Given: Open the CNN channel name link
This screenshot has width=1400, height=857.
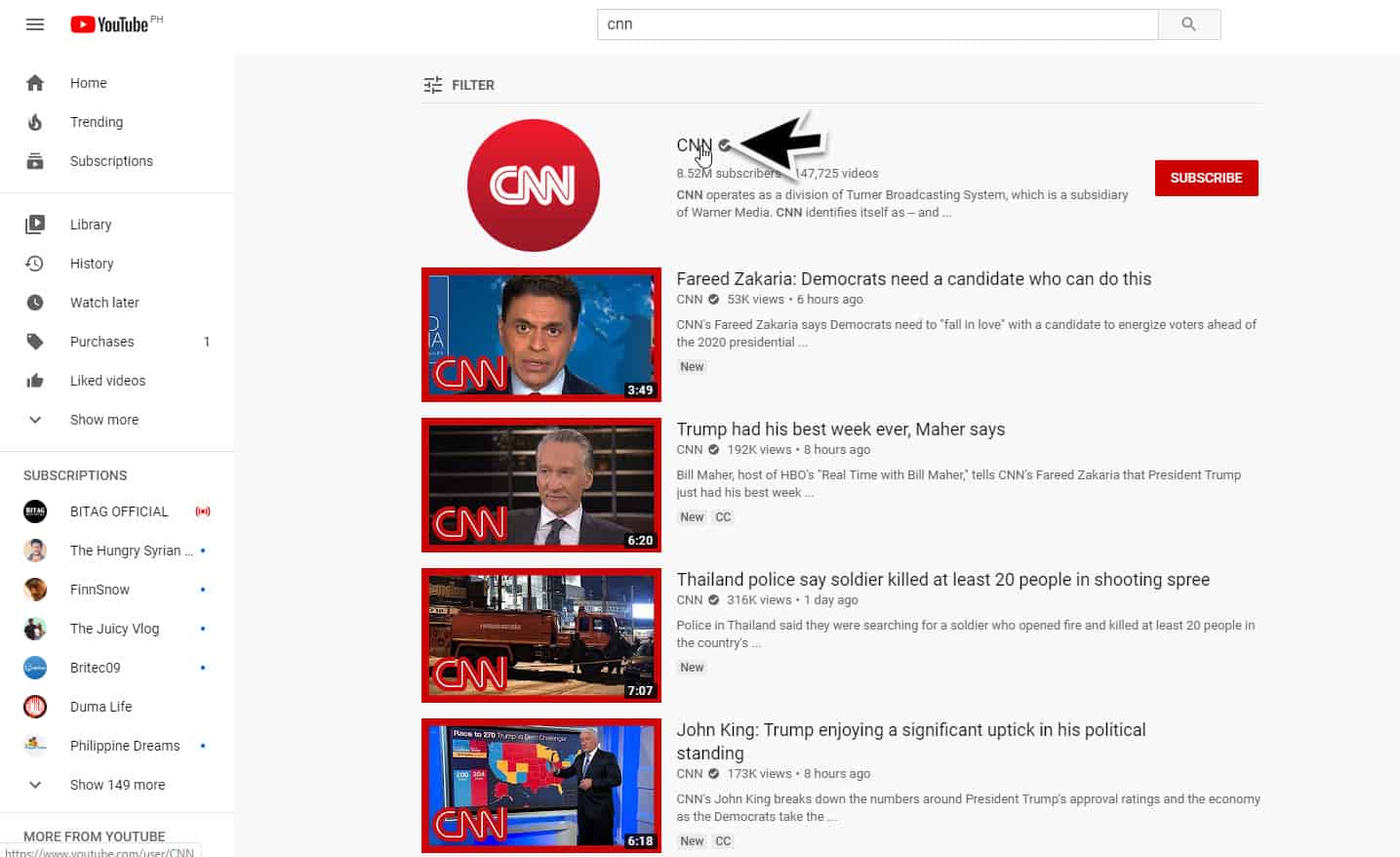Looking at the screenshot, I should (694, 145).
